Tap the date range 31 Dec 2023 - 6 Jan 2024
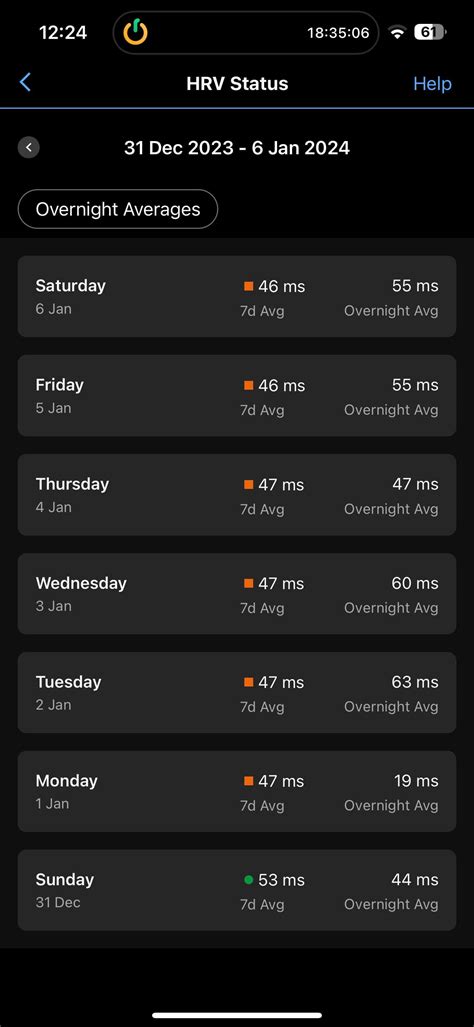The height and width of the screenshot is (1027, 474). pyautogui.click(x=237, y=148)
